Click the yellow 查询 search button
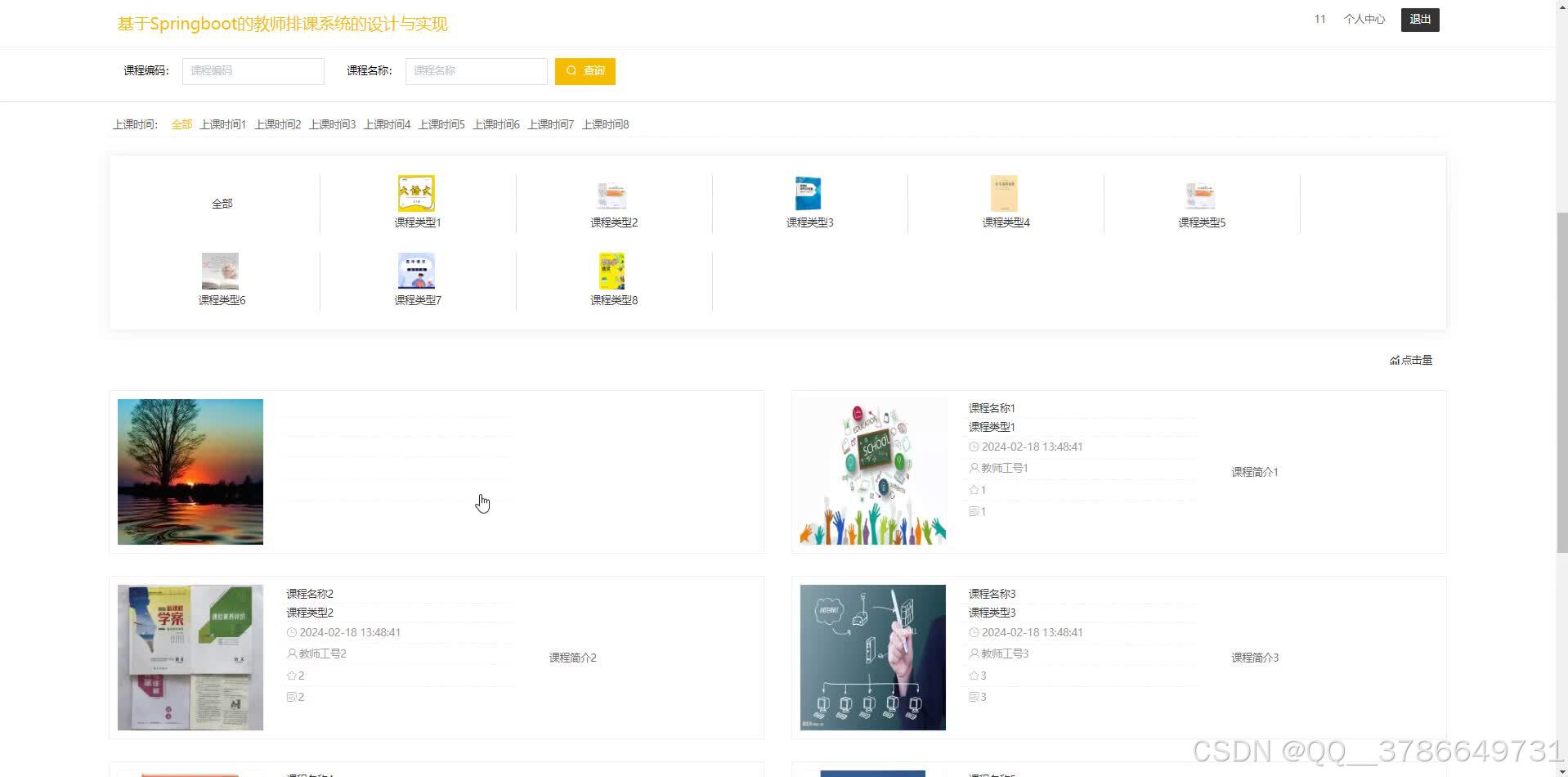The width and height of the screenshot is (1568, 777). pyautogui.click(x=585, y=71)
